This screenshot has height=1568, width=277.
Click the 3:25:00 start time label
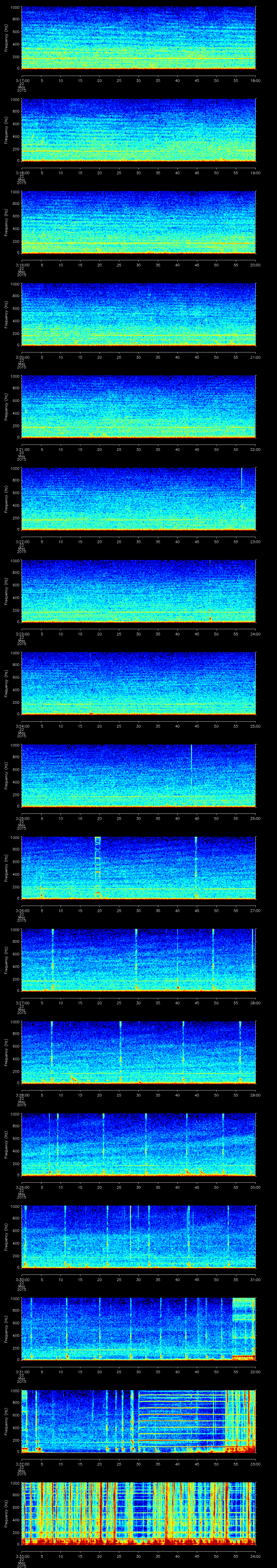22,818
